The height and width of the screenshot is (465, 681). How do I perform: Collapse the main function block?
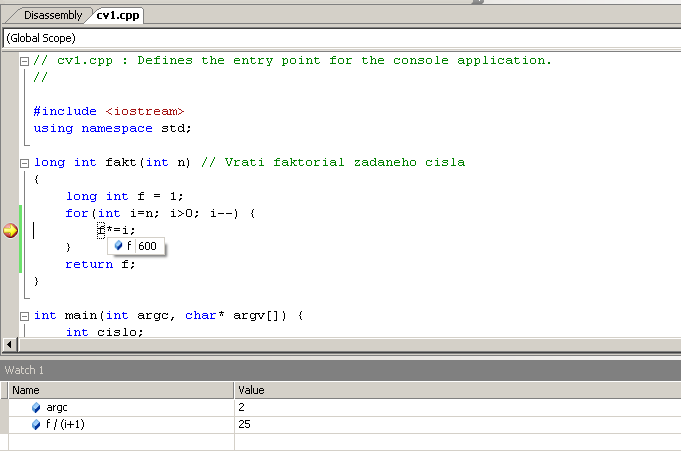click(25, 316)
